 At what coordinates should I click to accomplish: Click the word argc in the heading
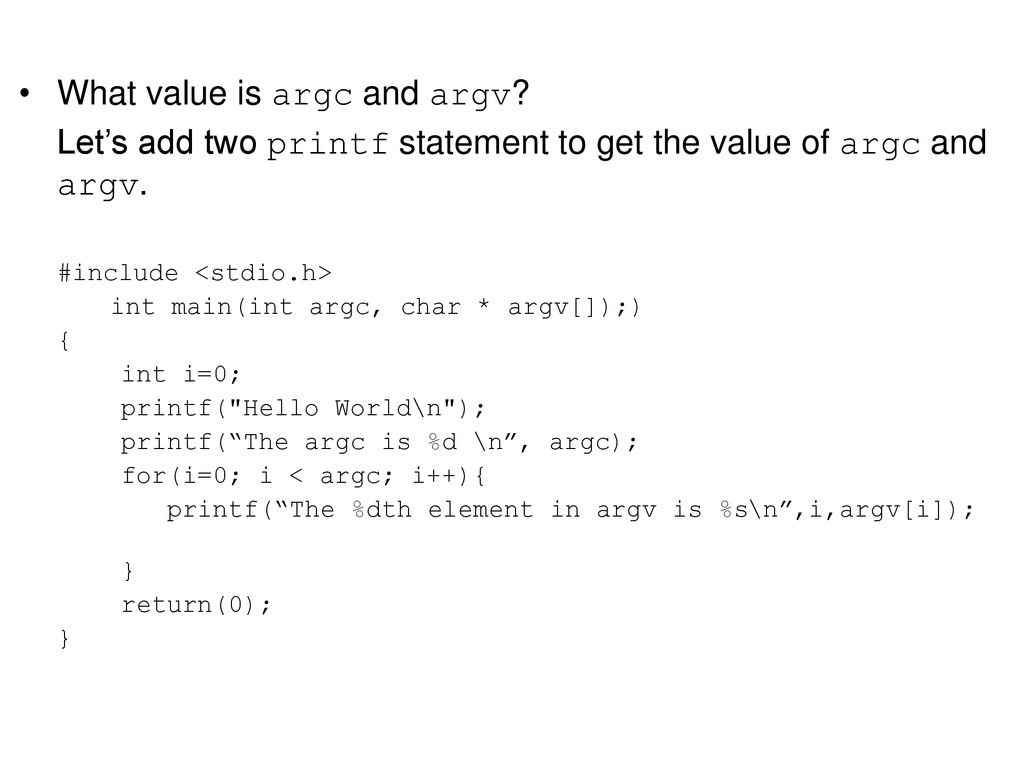(312, 95)
